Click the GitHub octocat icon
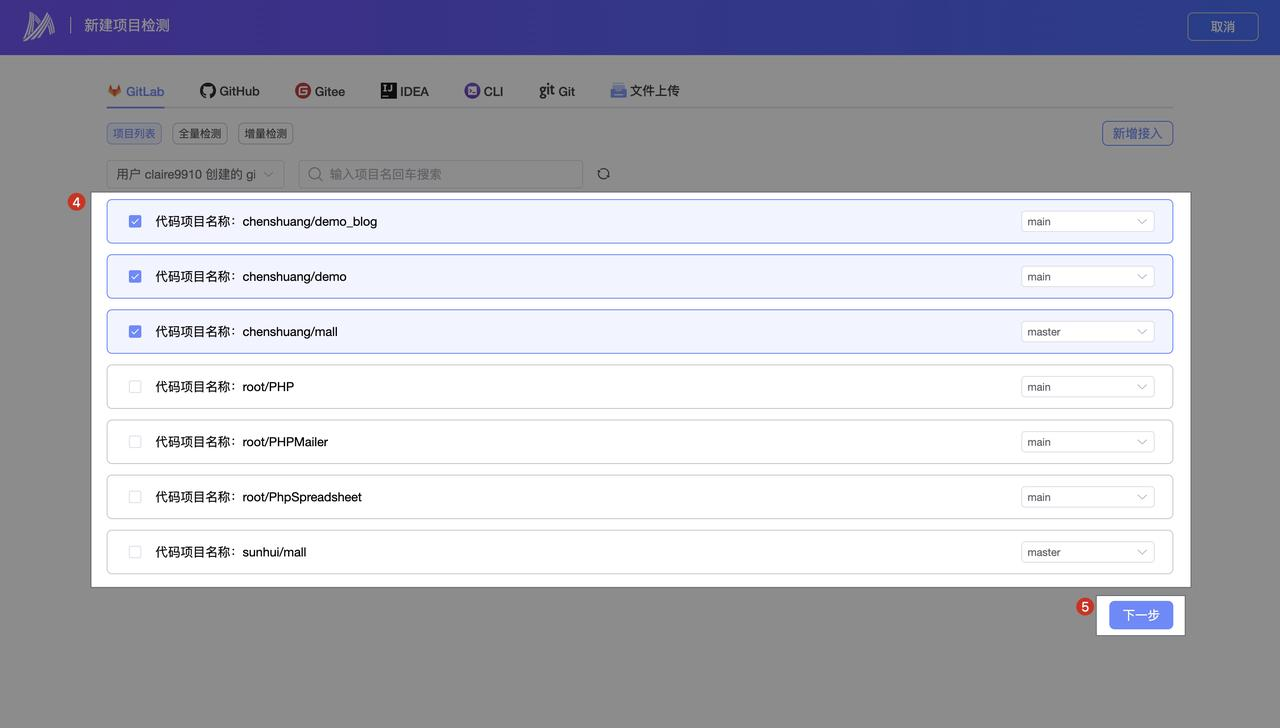Image resolution: width=1280 pixels, height=728 pixels. pyautogui.click(x=208, y=91)
